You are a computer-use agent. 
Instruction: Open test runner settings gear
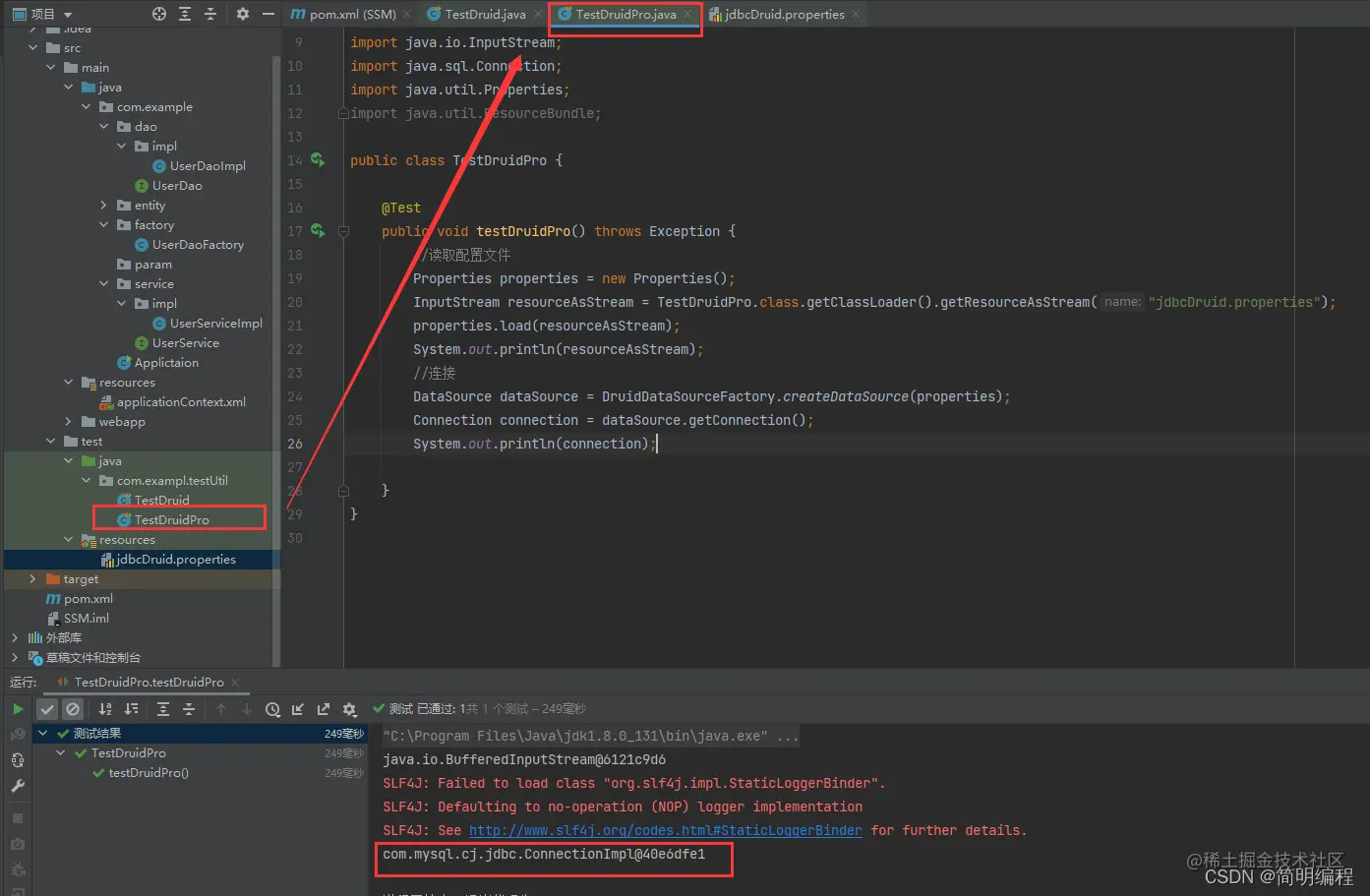point(349,709)
